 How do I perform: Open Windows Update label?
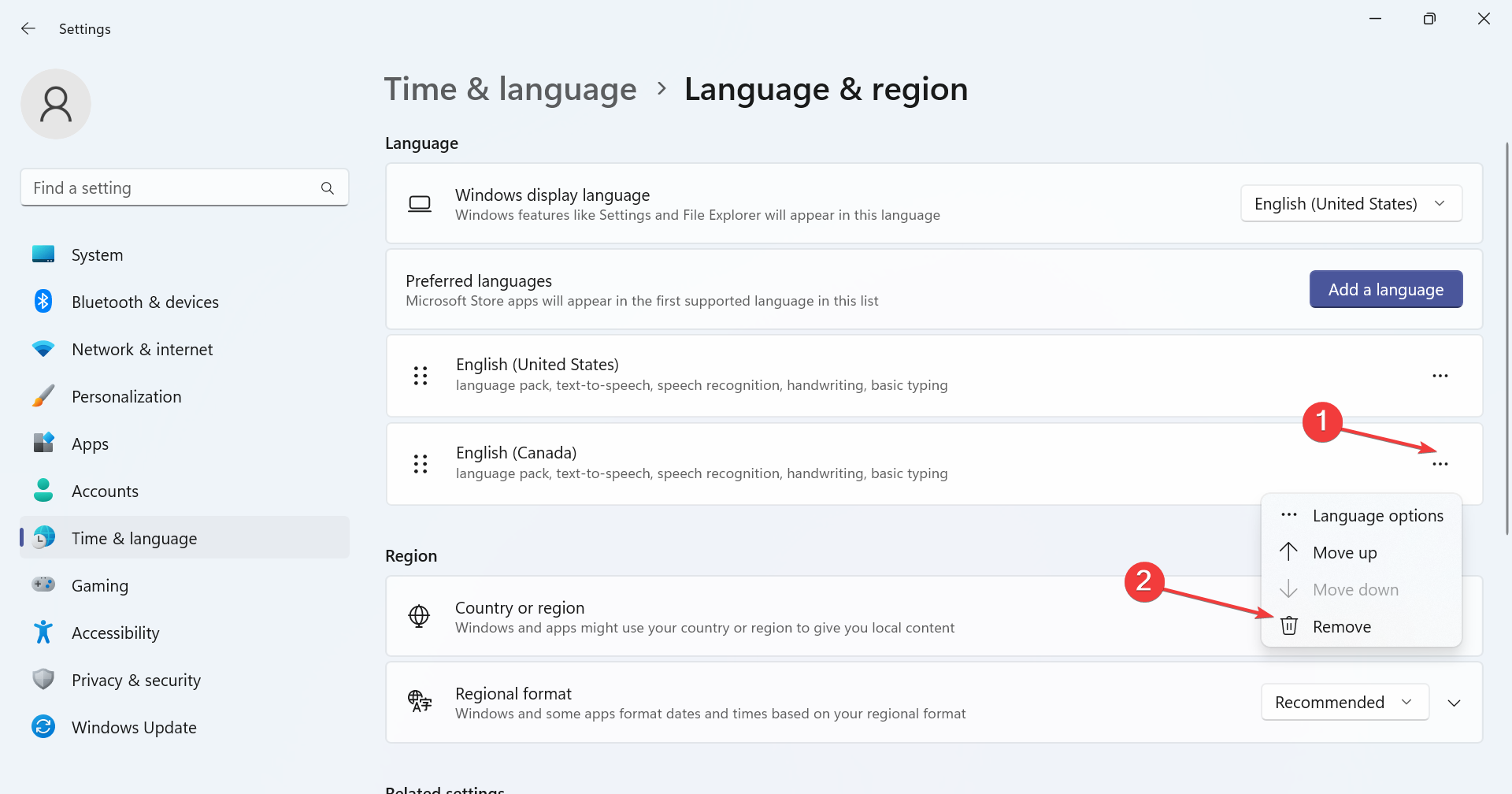pyautogui.click(x=135, y=728)
